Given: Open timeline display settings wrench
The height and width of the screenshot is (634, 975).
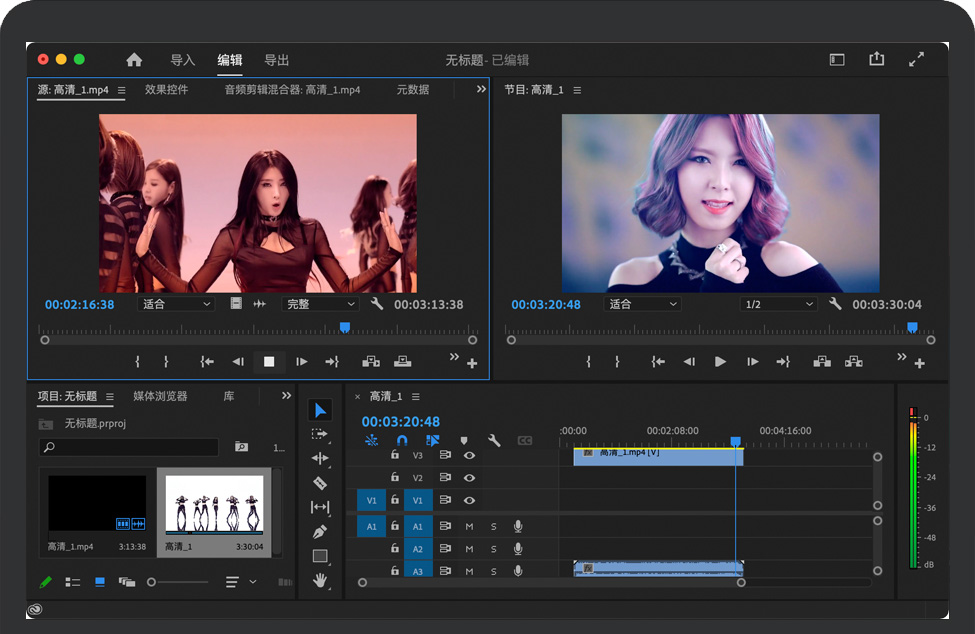Looking at the screenshot, I should point(494,440).
